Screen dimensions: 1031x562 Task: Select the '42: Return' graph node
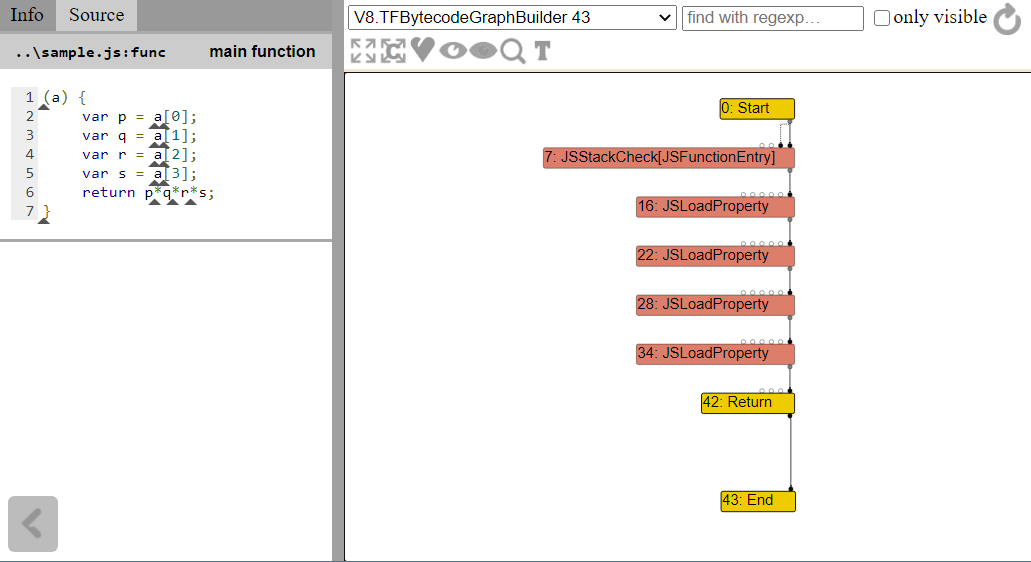click(x=746, y=403)
